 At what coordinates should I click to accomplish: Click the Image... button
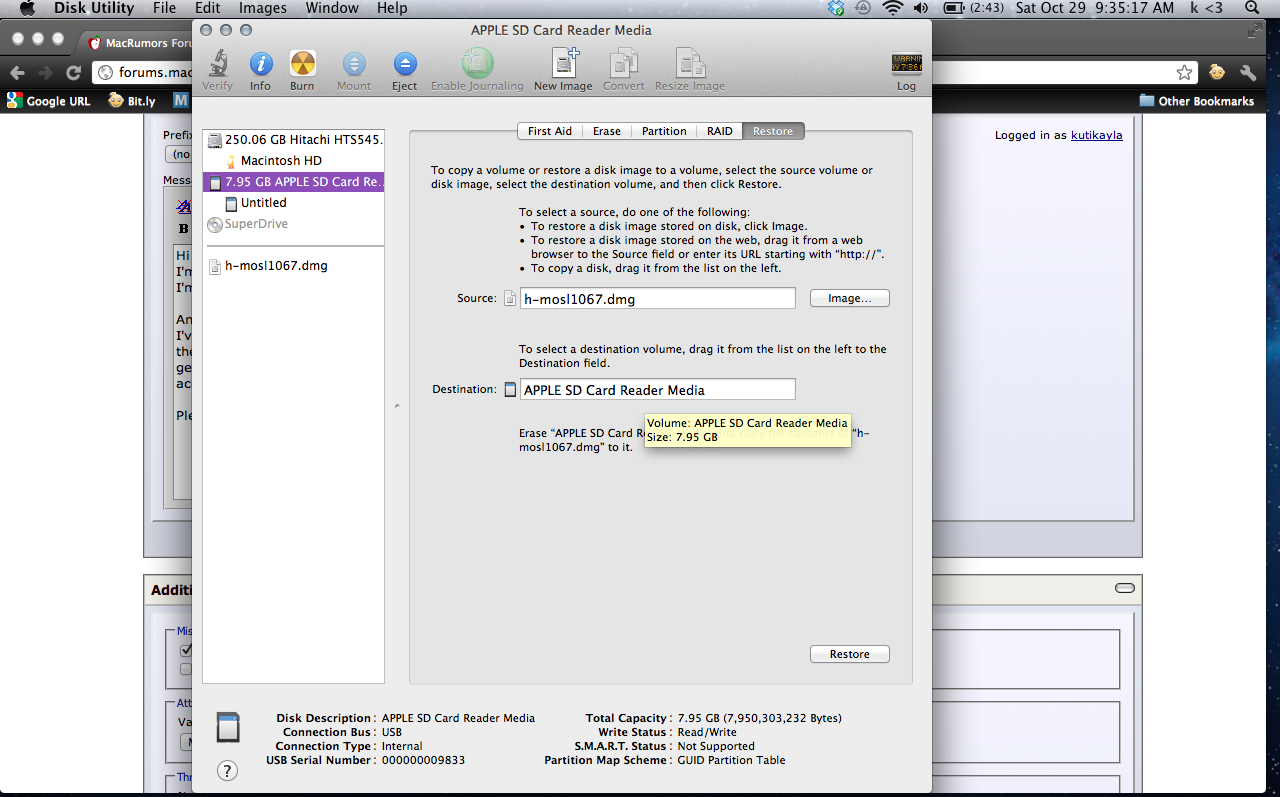click(x=849, y=298)
